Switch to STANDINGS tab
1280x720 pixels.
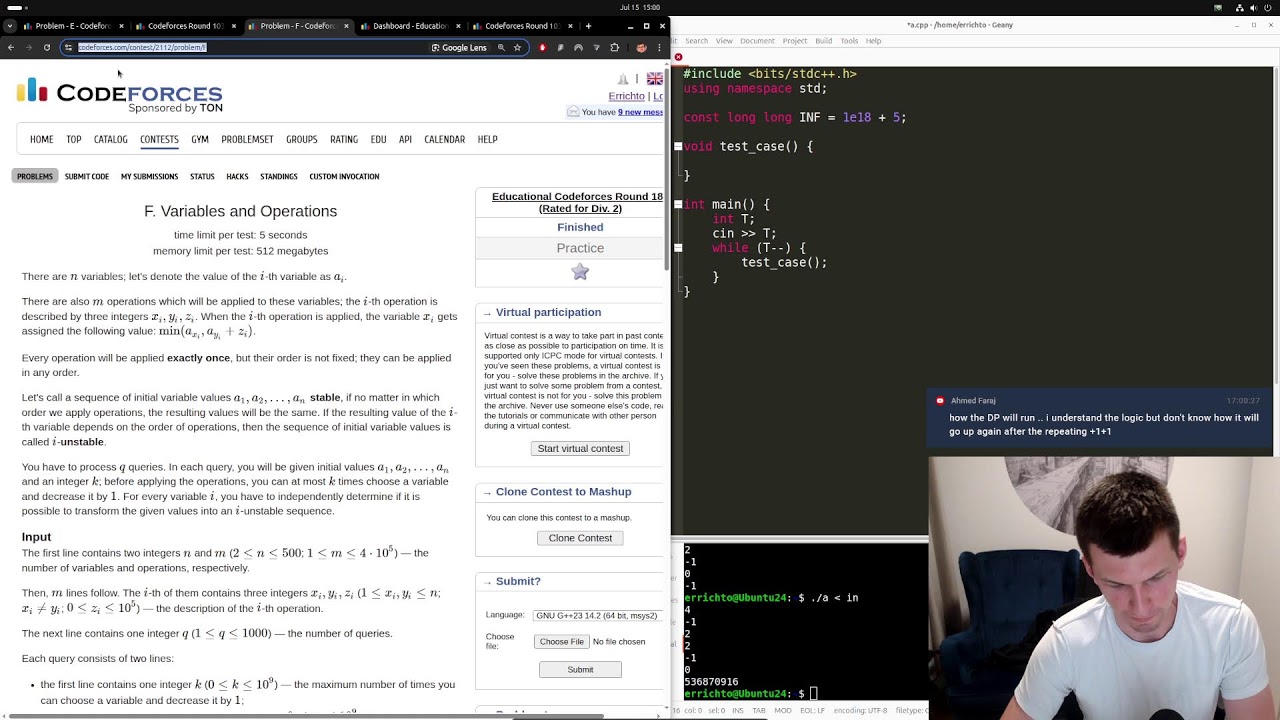[279, 176]
